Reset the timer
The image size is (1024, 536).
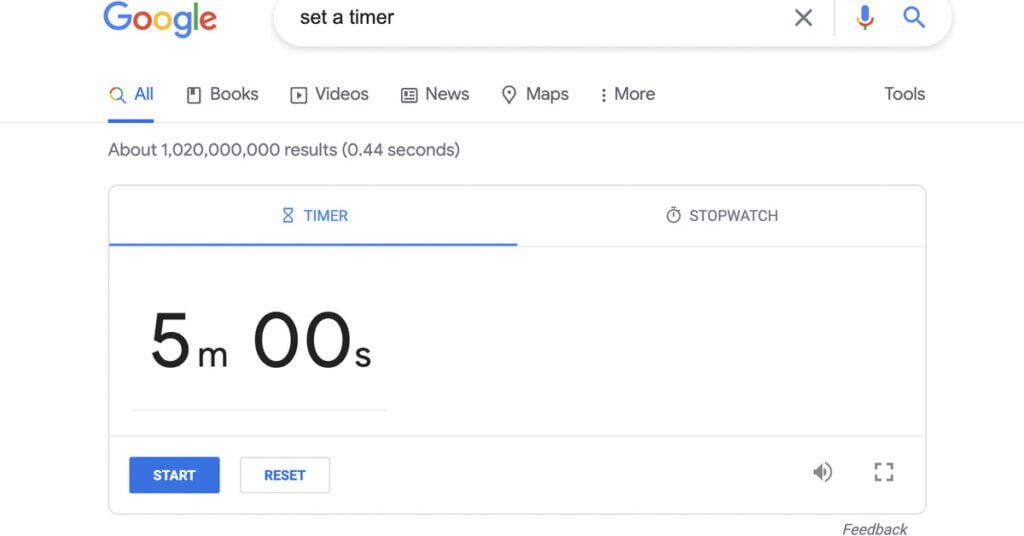coord(284,475)
